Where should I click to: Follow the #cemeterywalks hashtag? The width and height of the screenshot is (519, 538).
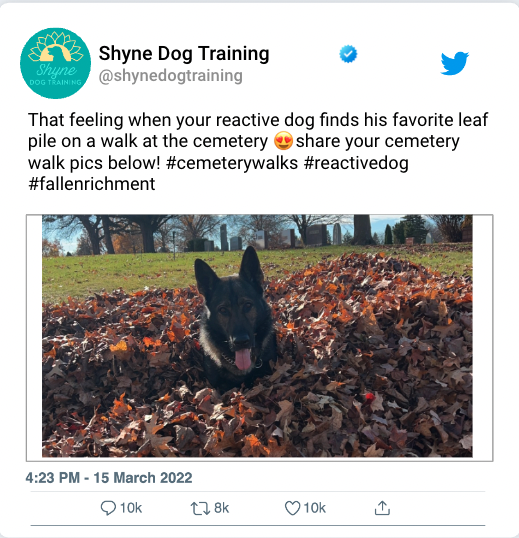[x=232, y=163]
